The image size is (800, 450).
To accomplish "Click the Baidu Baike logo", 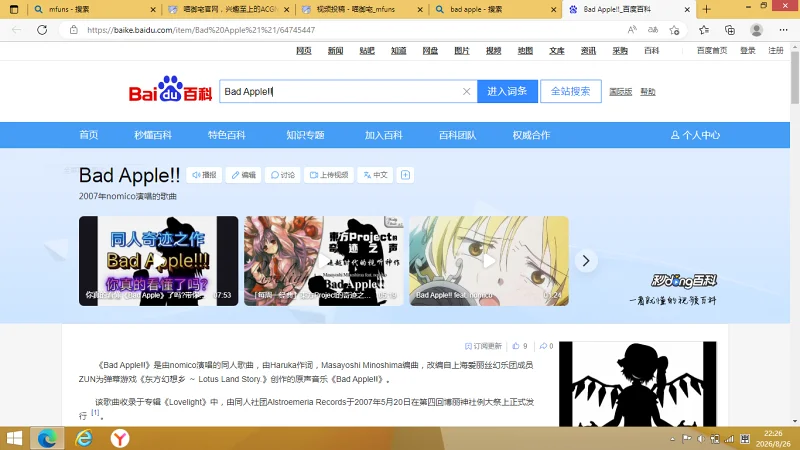I will [x=170, y=90].
